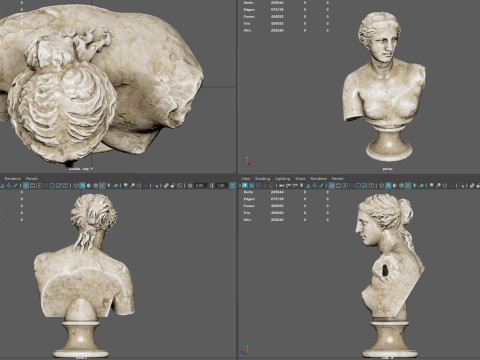Click grease pencil icon in bottom-right panel toolbar
This screenshot has height=360, width=480.
(321, 185)
